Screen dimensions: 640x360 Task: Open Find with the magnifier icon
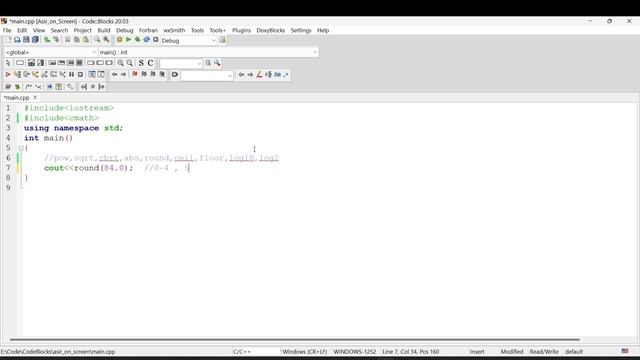(97, 40)
